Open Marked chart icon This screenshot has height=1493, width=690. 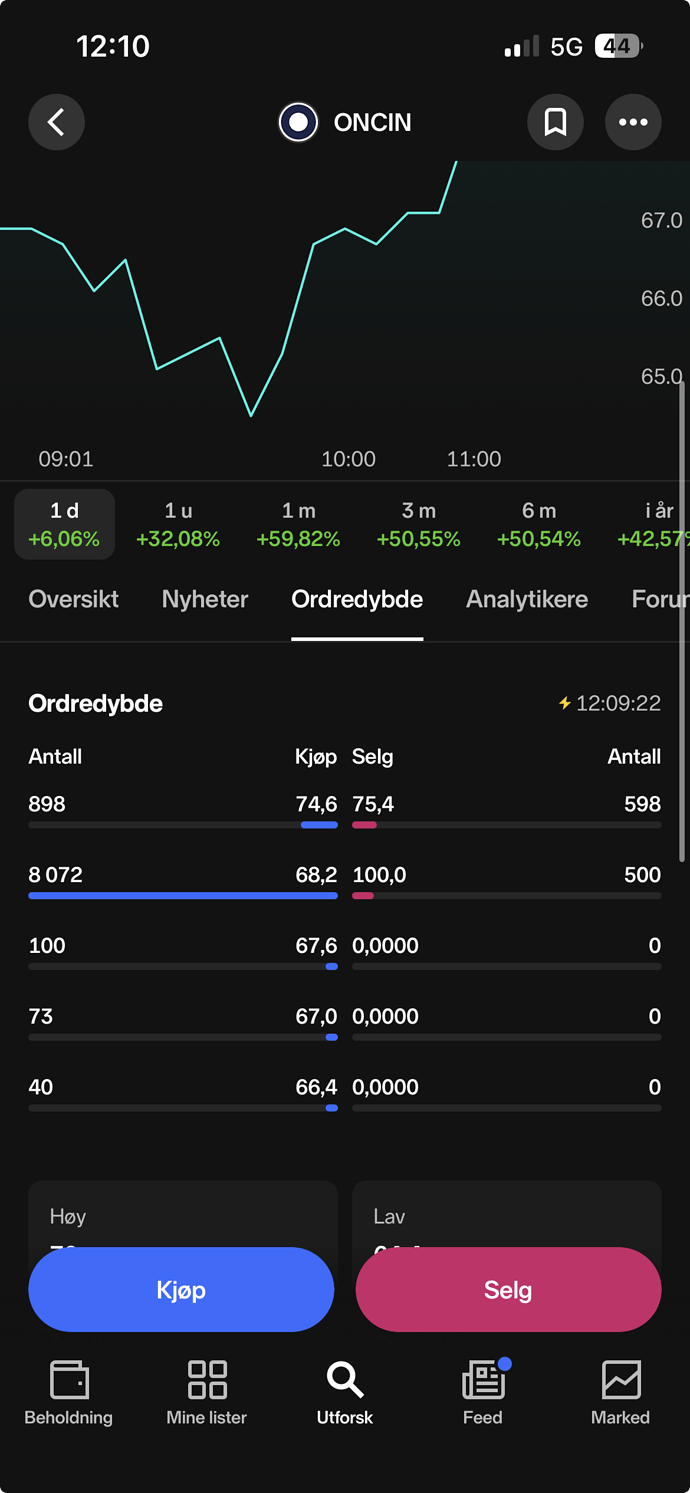click(621, 1380)
